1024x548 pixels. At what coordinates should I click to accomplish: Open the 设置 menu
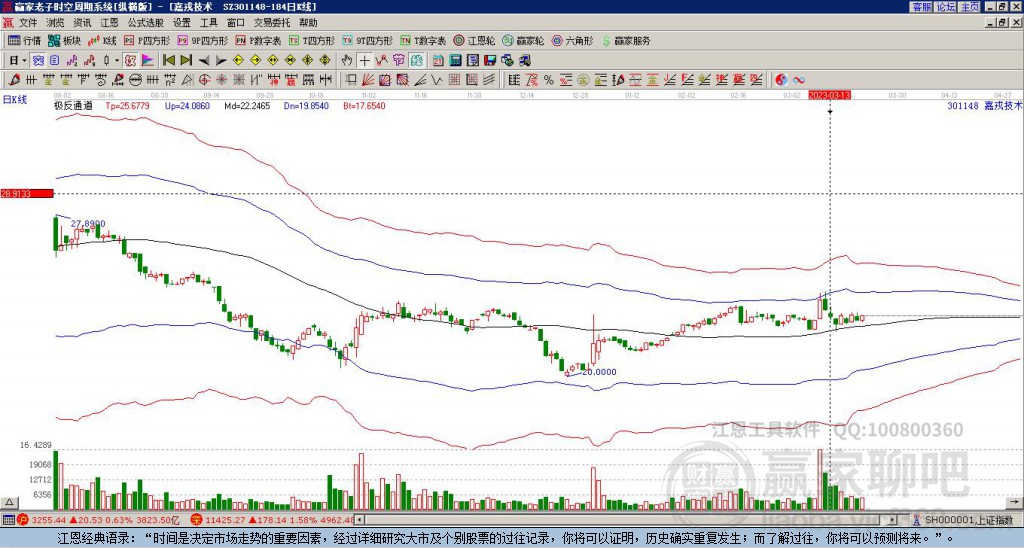coord(182,23)
